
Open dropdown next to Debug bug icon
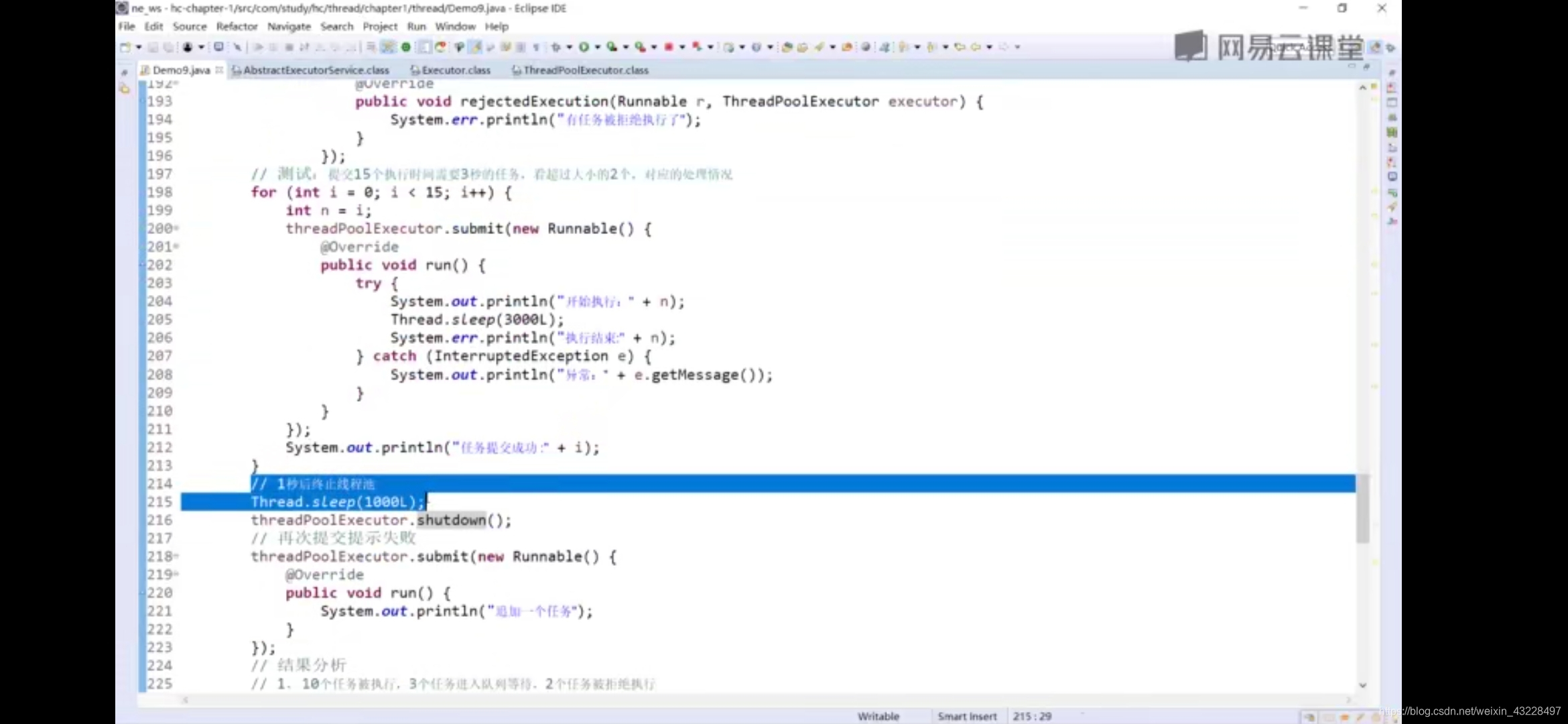pyautogui.click(x=569, y=47)
